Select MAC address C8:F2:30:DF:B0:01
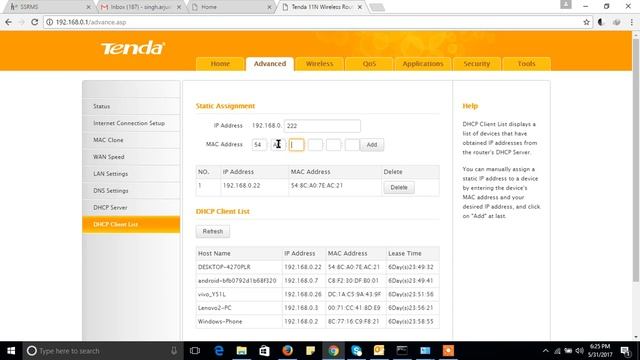The height and width of the screenshot is (360, 640). point(353,281)
